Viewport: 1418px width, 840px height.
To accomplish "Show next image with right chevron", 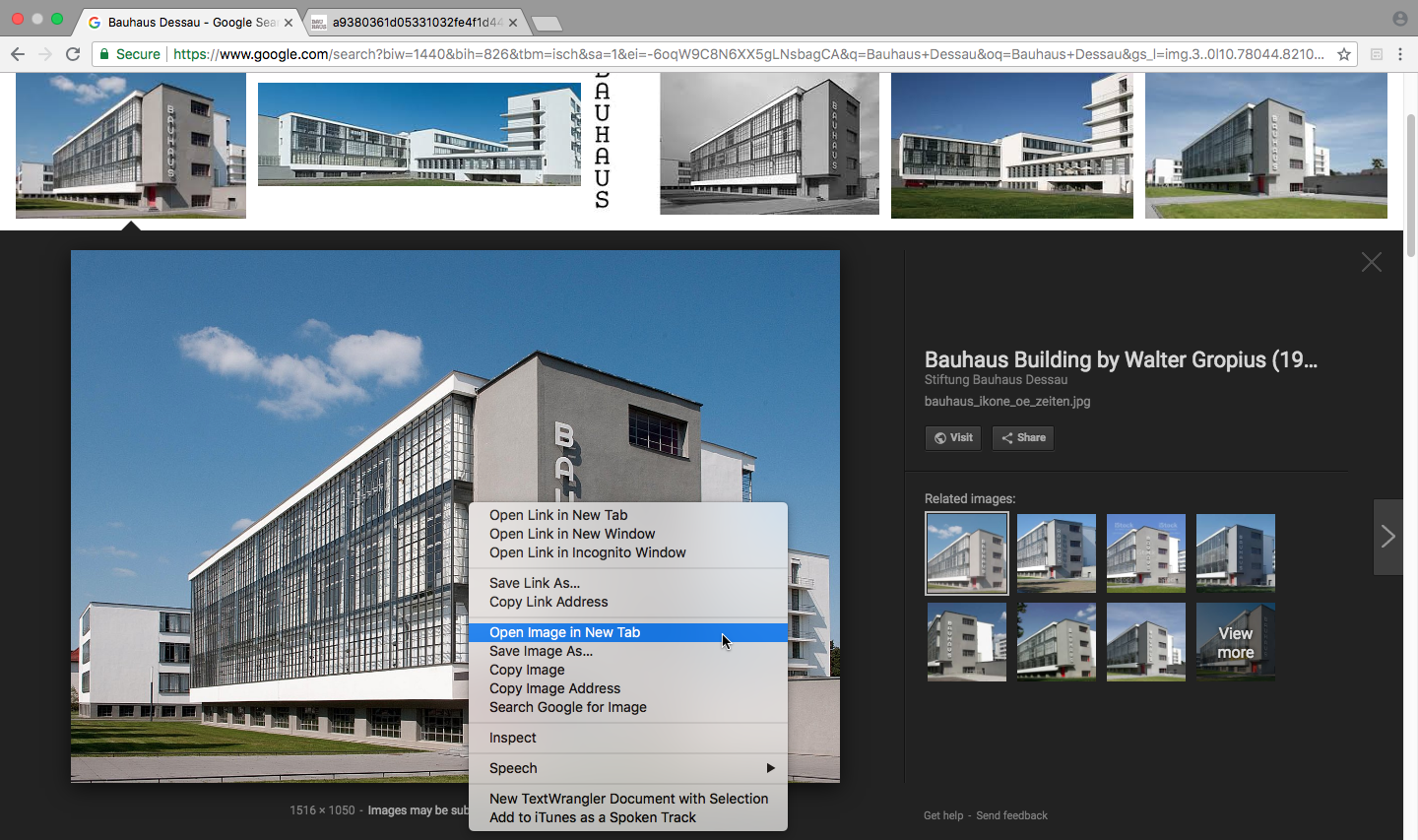I will tap(1387, 537).
